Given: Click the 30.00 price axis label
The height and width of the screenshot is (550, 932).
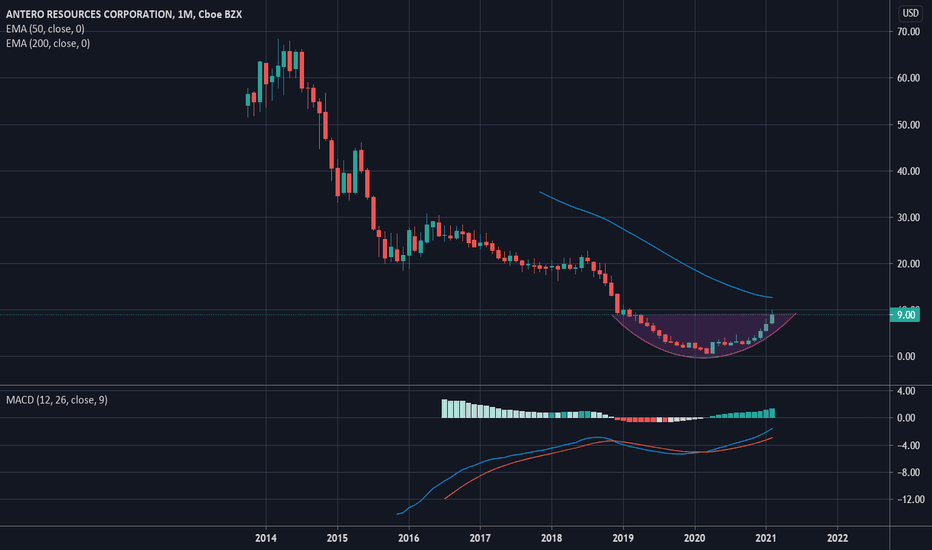Looking at the screenshot, I should coord(908,218).
